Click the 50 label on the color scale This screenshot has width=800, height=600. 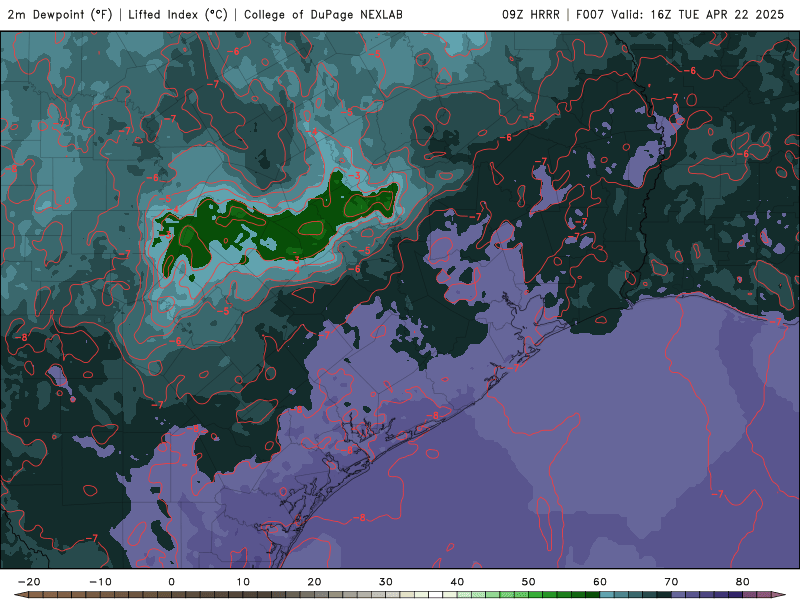coord(529,582)
